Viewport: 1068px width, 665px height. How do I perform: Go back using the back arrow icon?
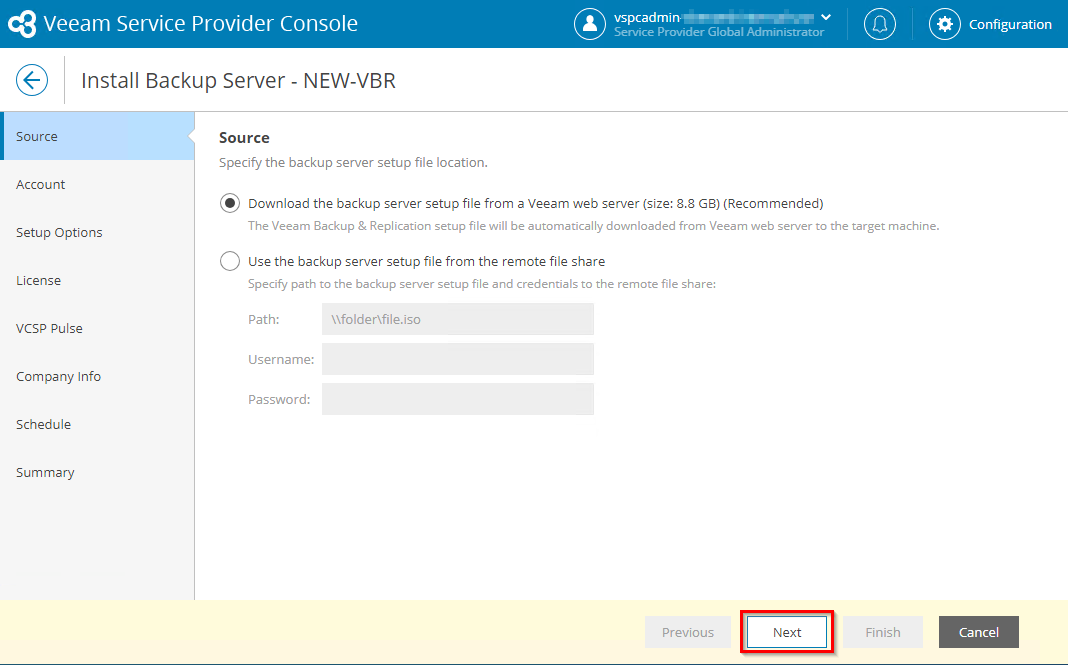pos(32,80)
